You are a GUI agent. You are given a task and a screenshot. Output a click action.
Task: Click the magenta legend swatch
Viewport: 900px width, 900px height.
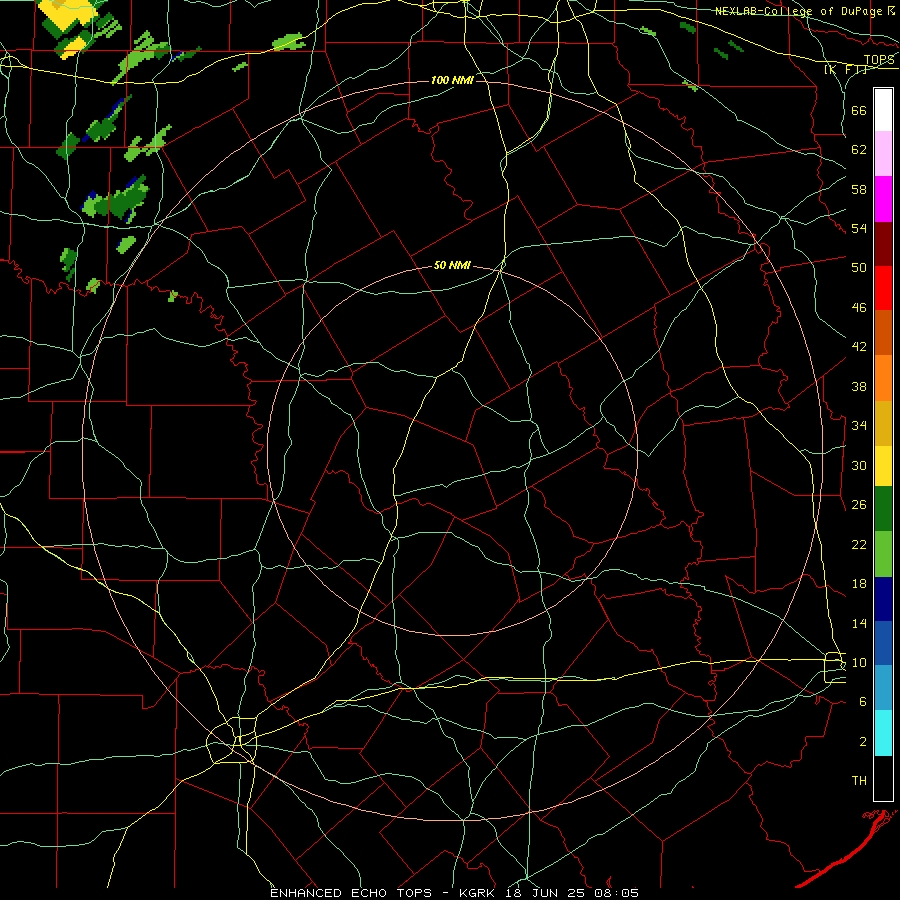tap(883, 199)
